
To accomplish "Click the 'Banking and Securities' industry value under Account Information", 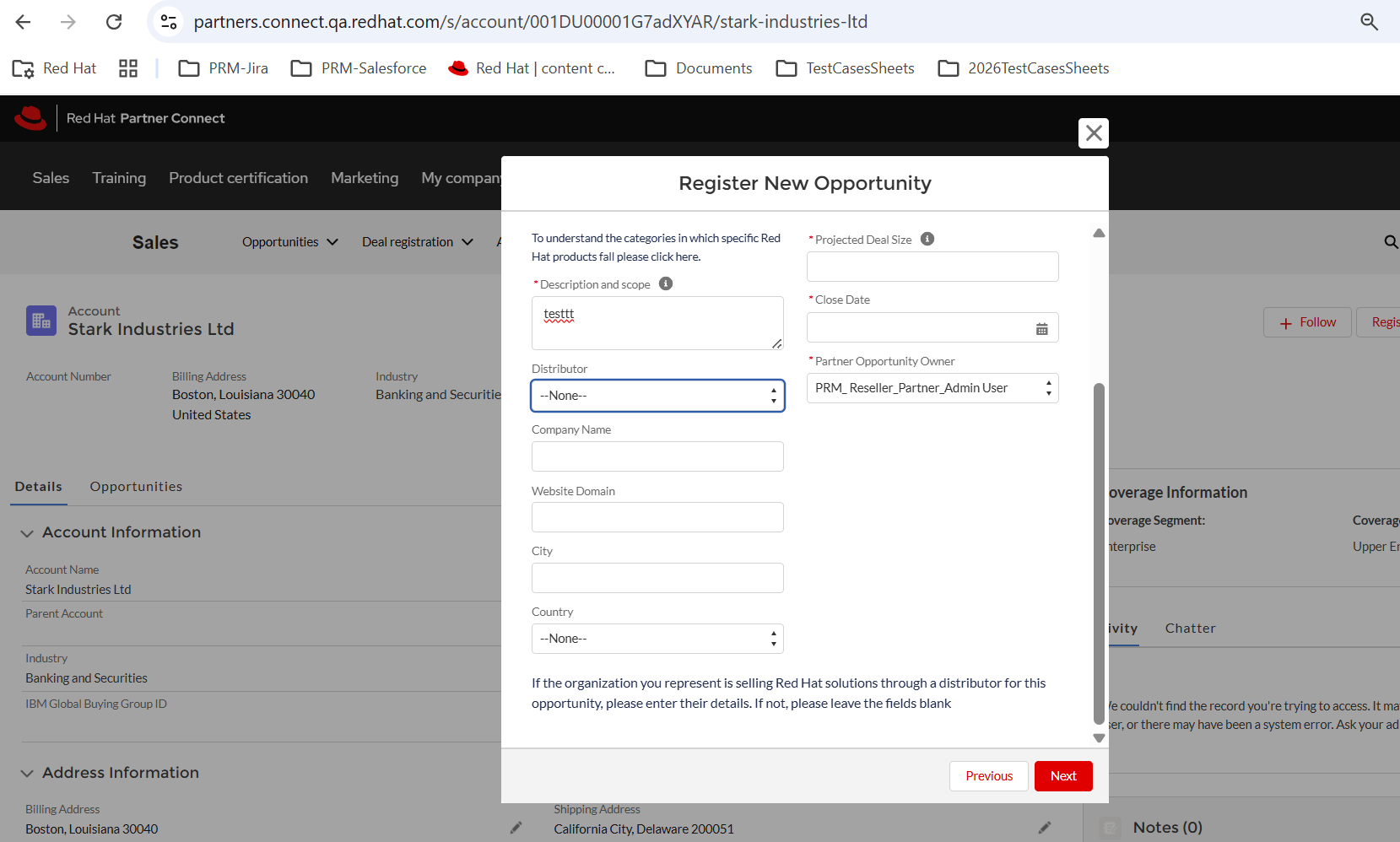I will [86, 678].
